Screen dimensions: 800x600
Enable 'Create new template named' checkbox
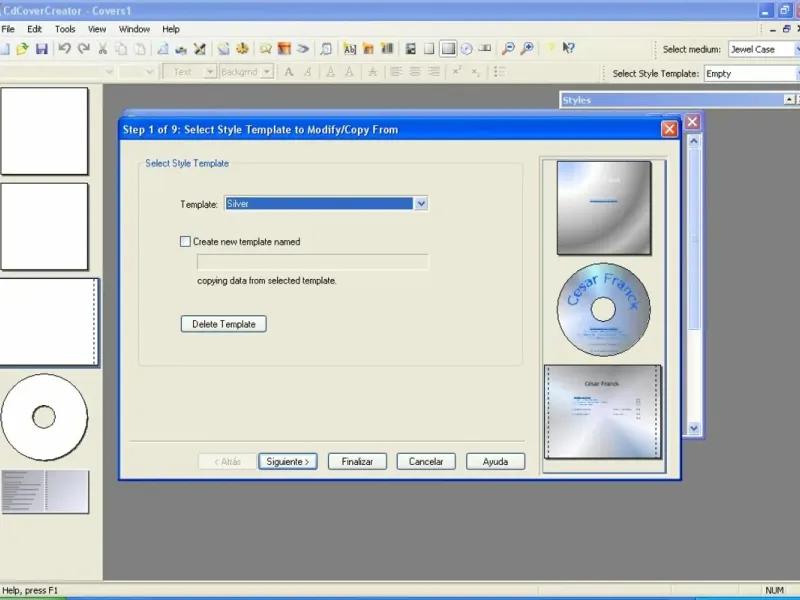[x=185, y=241]
